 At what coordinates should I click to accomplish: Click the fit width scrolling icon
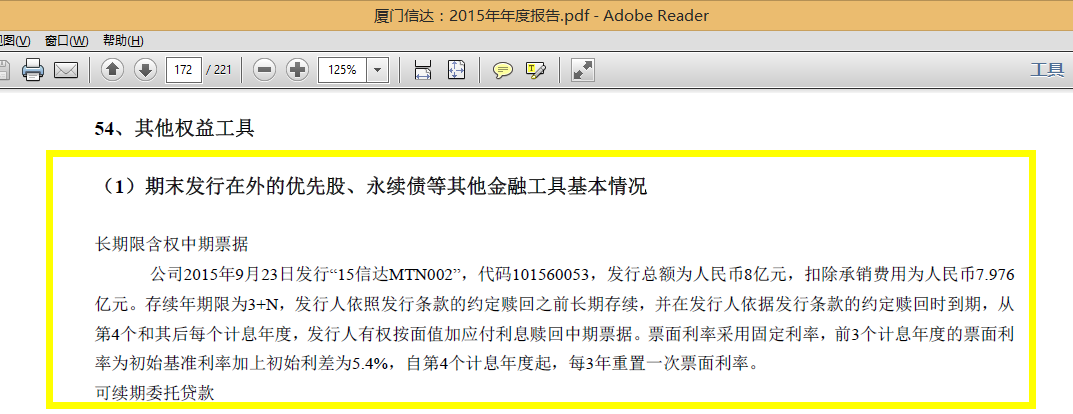[x=423, y=70]
